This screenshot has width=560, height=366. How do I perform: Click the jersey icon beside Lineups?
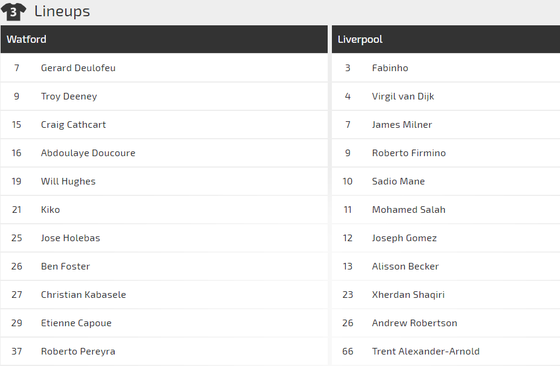click(x=13, y=11)
